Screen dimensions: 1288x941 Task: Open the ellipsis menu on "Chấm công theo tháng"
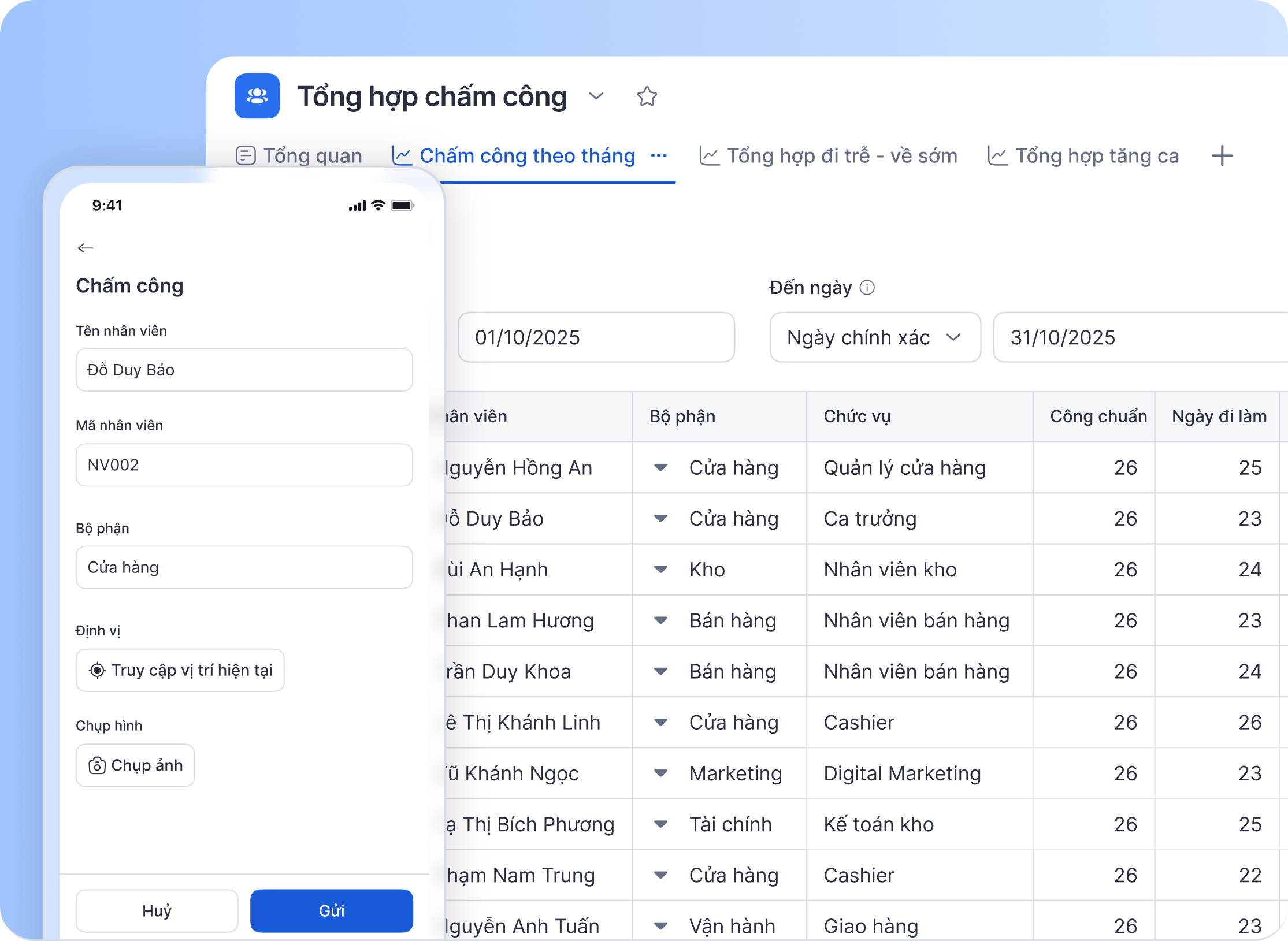(659, 155)
